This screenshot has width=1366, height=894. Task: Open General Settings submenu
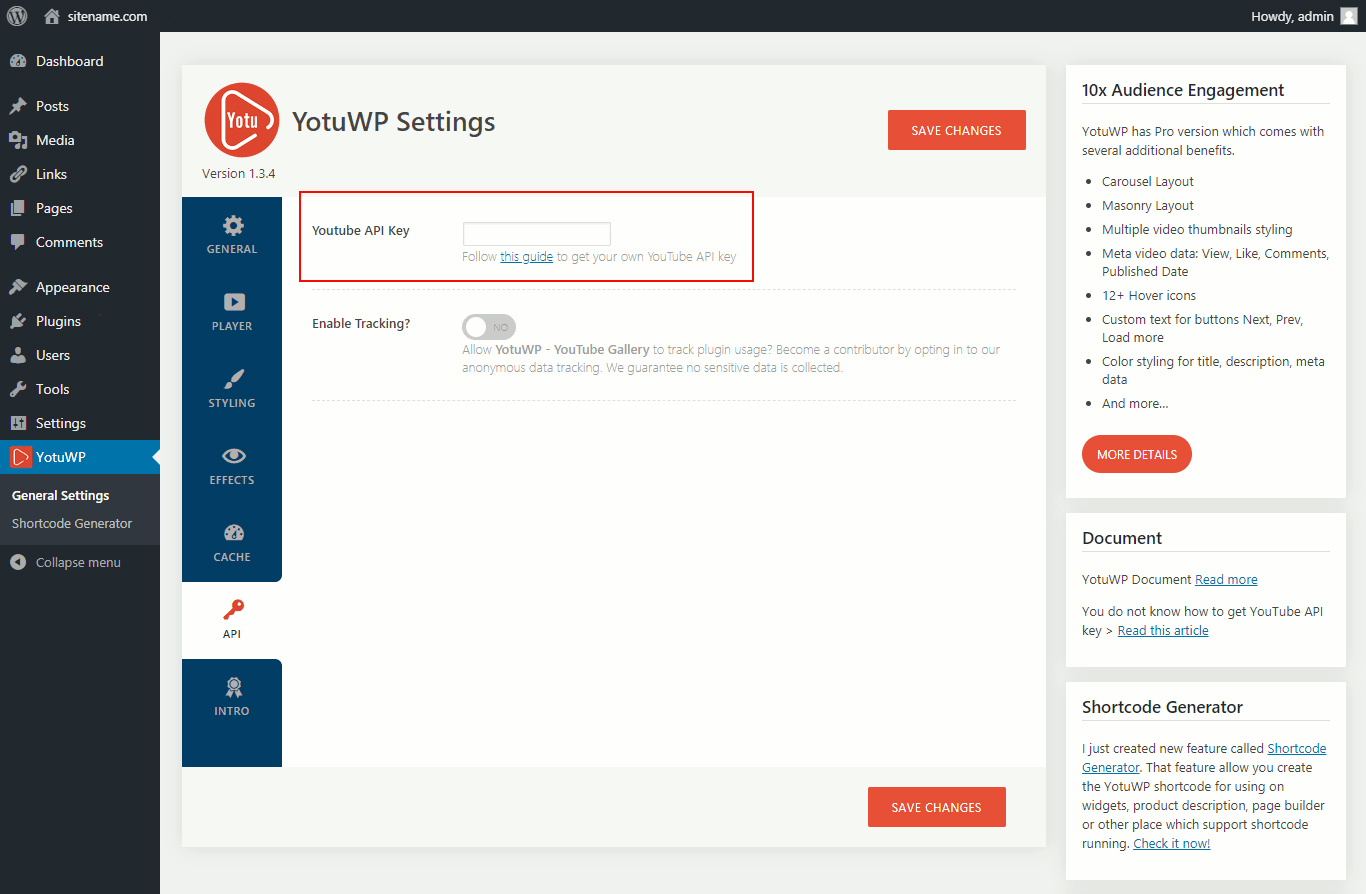tap(61, 495)
